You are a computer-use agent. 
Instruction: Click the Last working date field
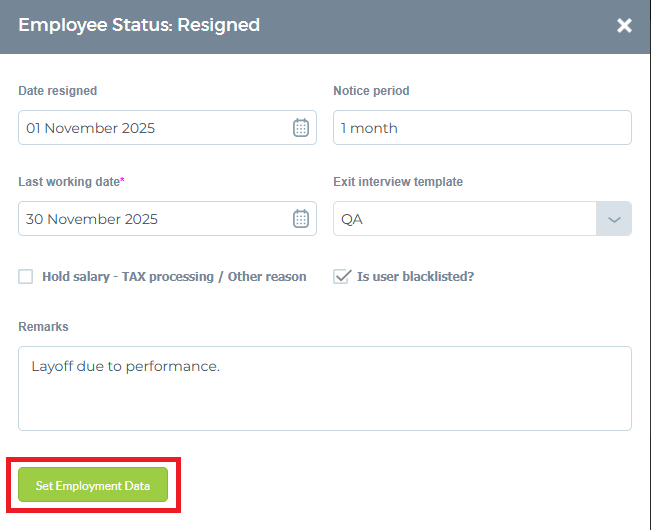(150, 219)
